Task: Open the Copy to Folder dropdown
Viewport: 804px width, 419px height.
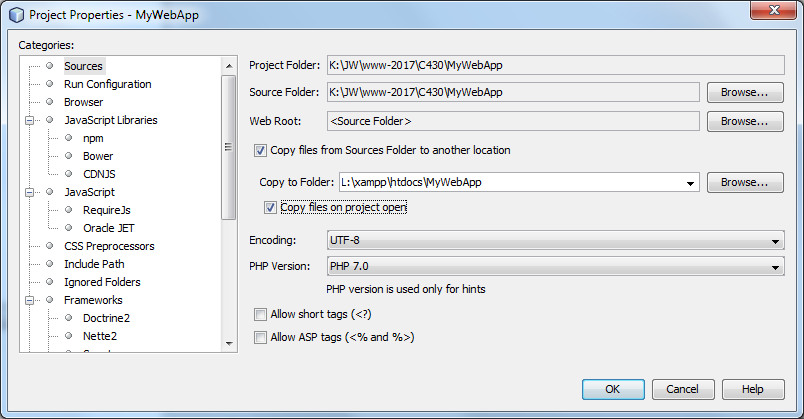Action: click(x=690, y=183)
